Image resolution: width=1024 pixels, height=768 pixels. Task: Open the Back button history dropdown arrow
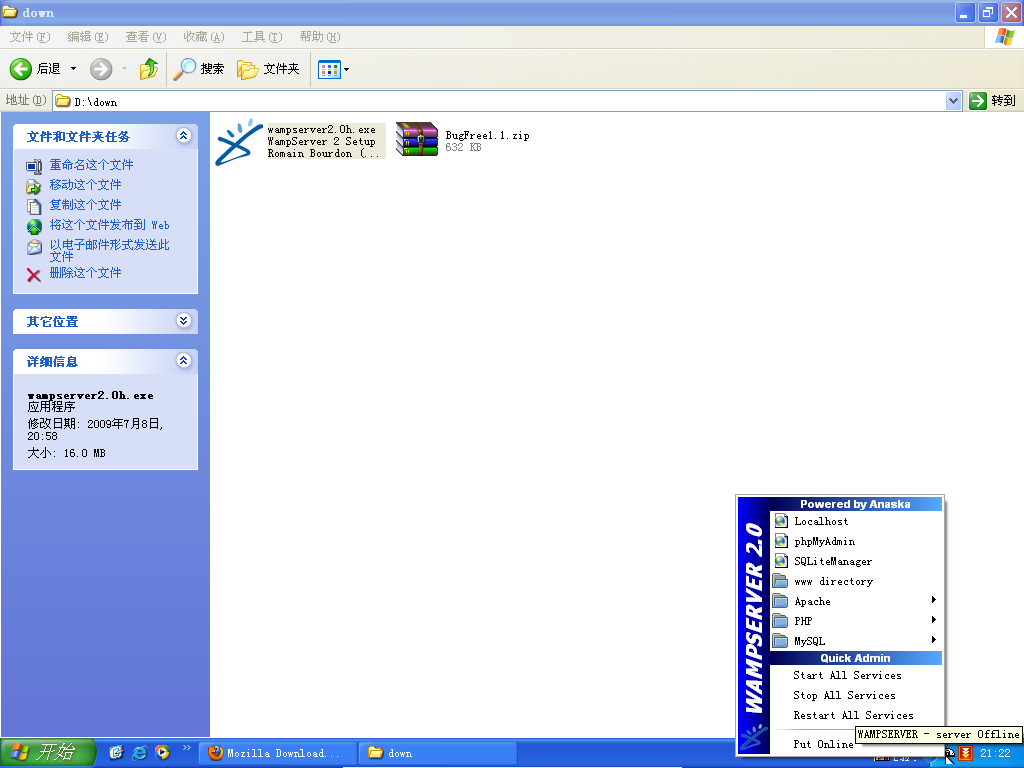click(73, 69)
